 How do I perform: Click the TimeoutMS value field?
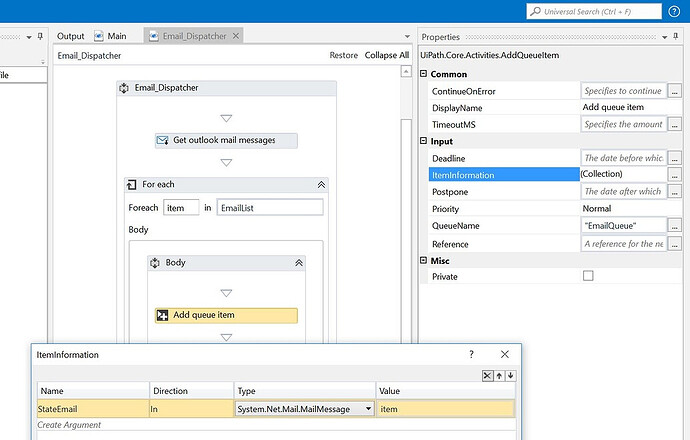(x=623, y=124)
